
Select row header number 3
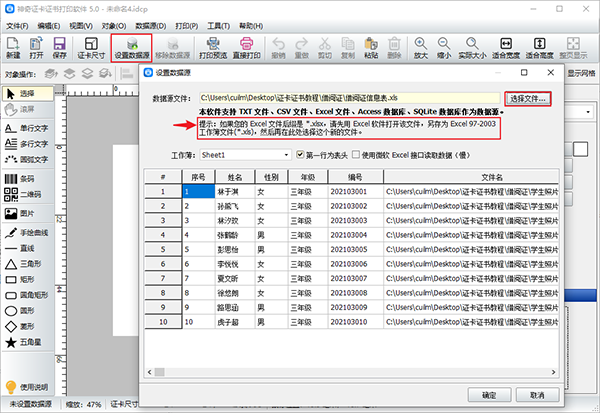[x=163, y=220]
